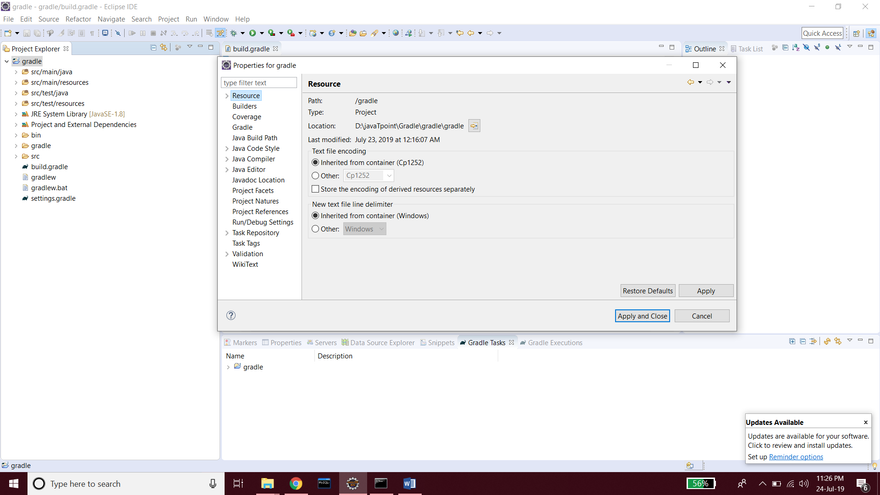Collapse all in Project Explorer
Screen dimensions: 880x495
[x=155, y=48]
